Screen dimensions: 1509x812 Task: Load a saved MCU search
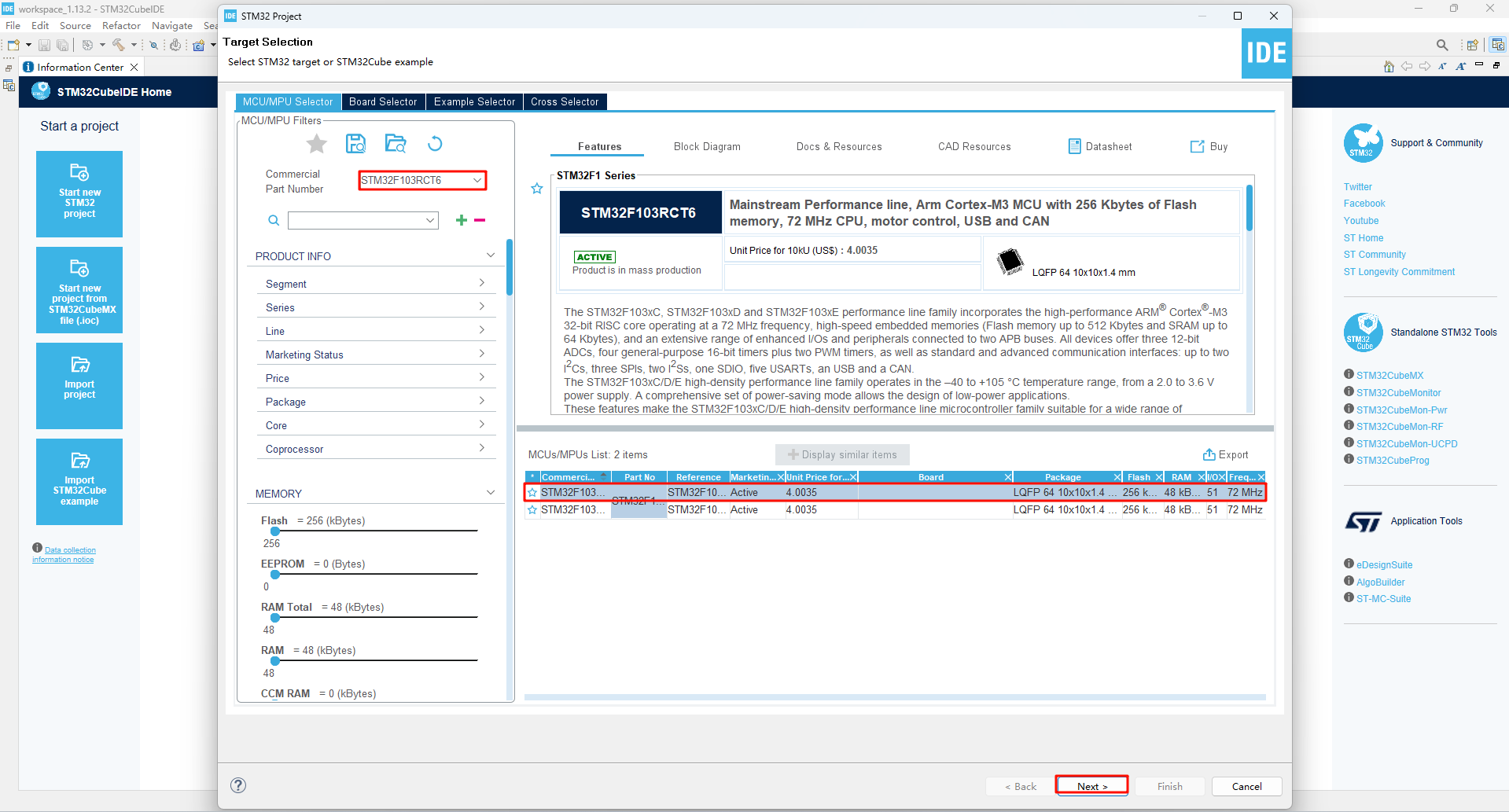[x=396, y=143]
